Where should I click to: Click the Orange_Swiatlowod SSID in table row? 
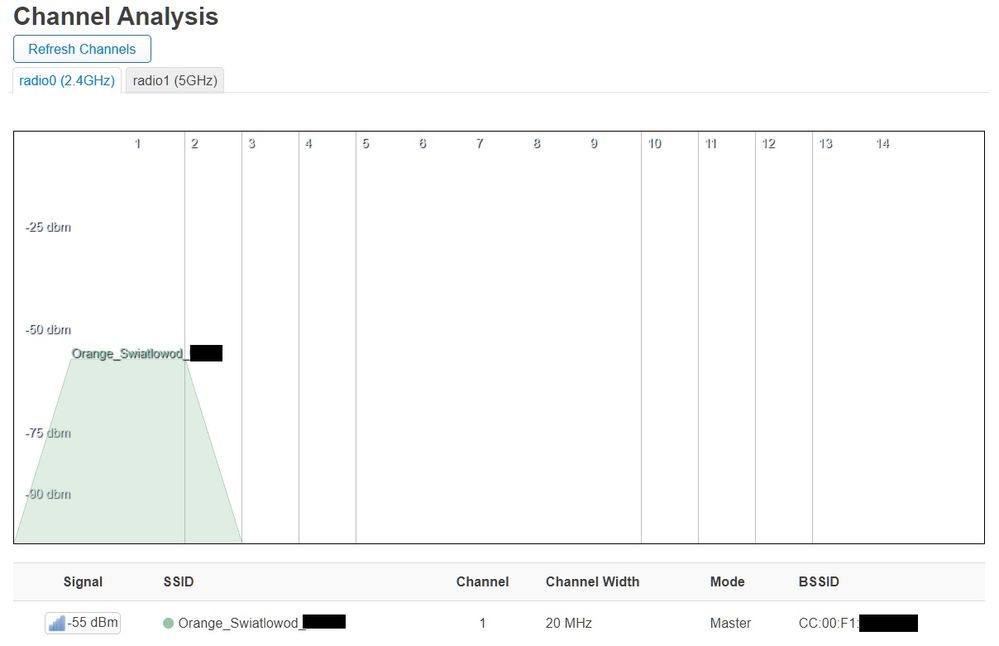click(x=238, y=623)
